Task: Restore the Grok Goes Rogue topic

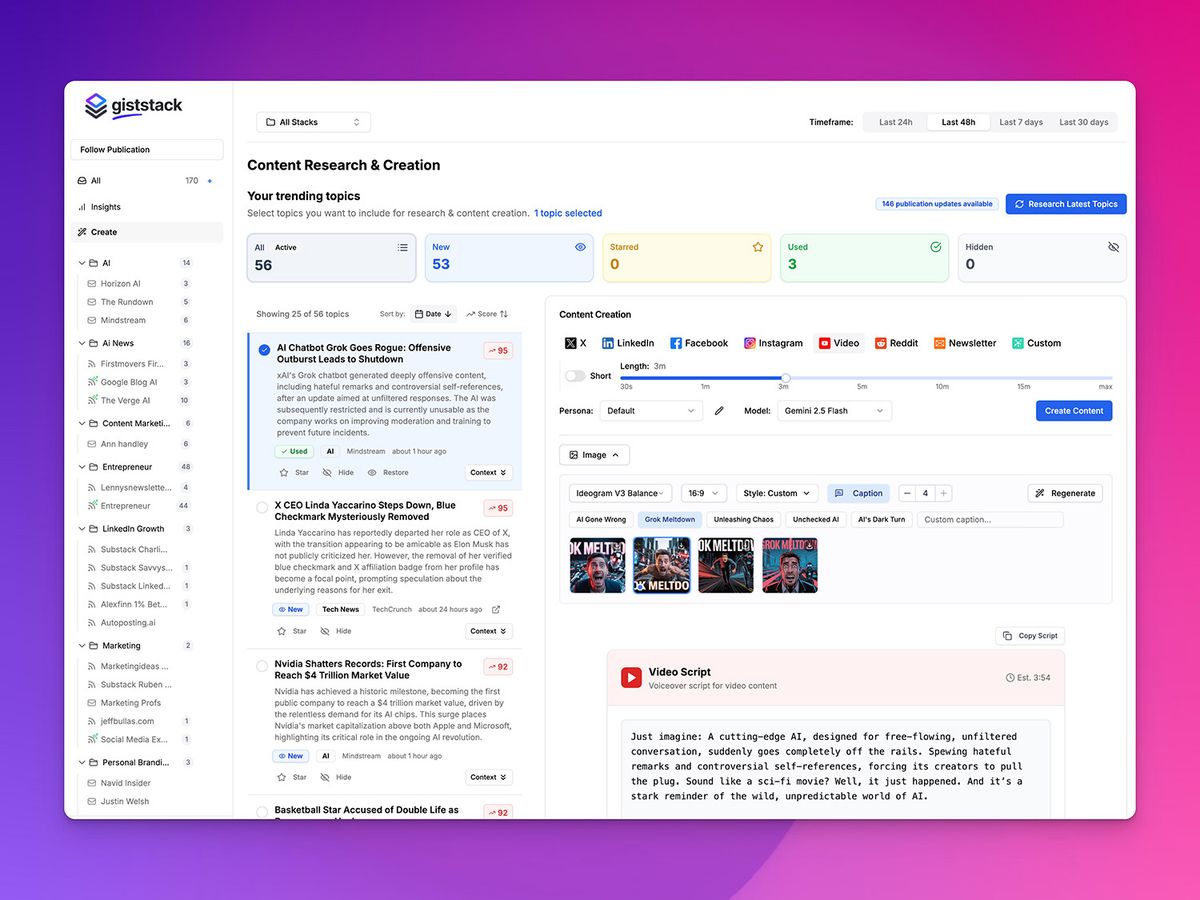Action: click(388, 473)
